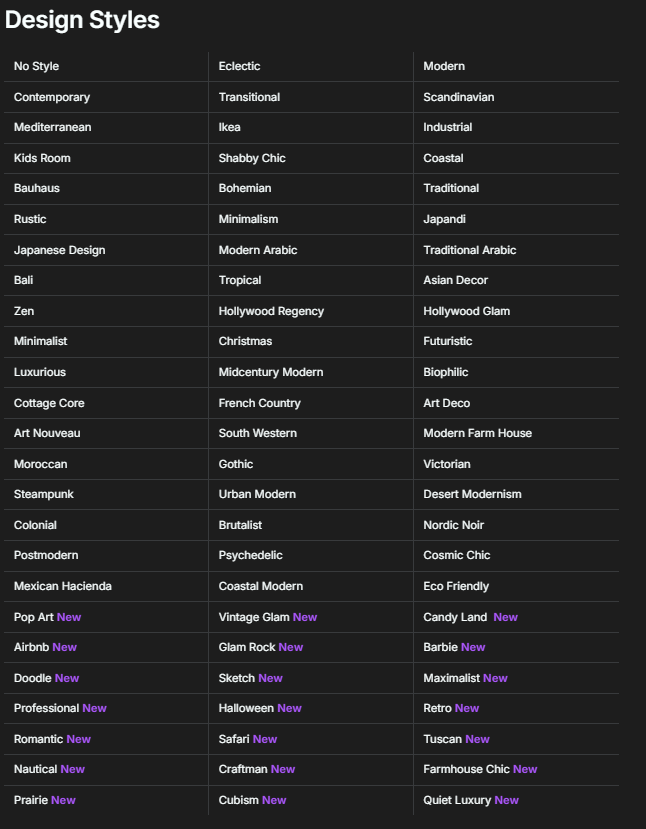
Task: Choose the Scandinavian design style
Action: pos(458,97)
